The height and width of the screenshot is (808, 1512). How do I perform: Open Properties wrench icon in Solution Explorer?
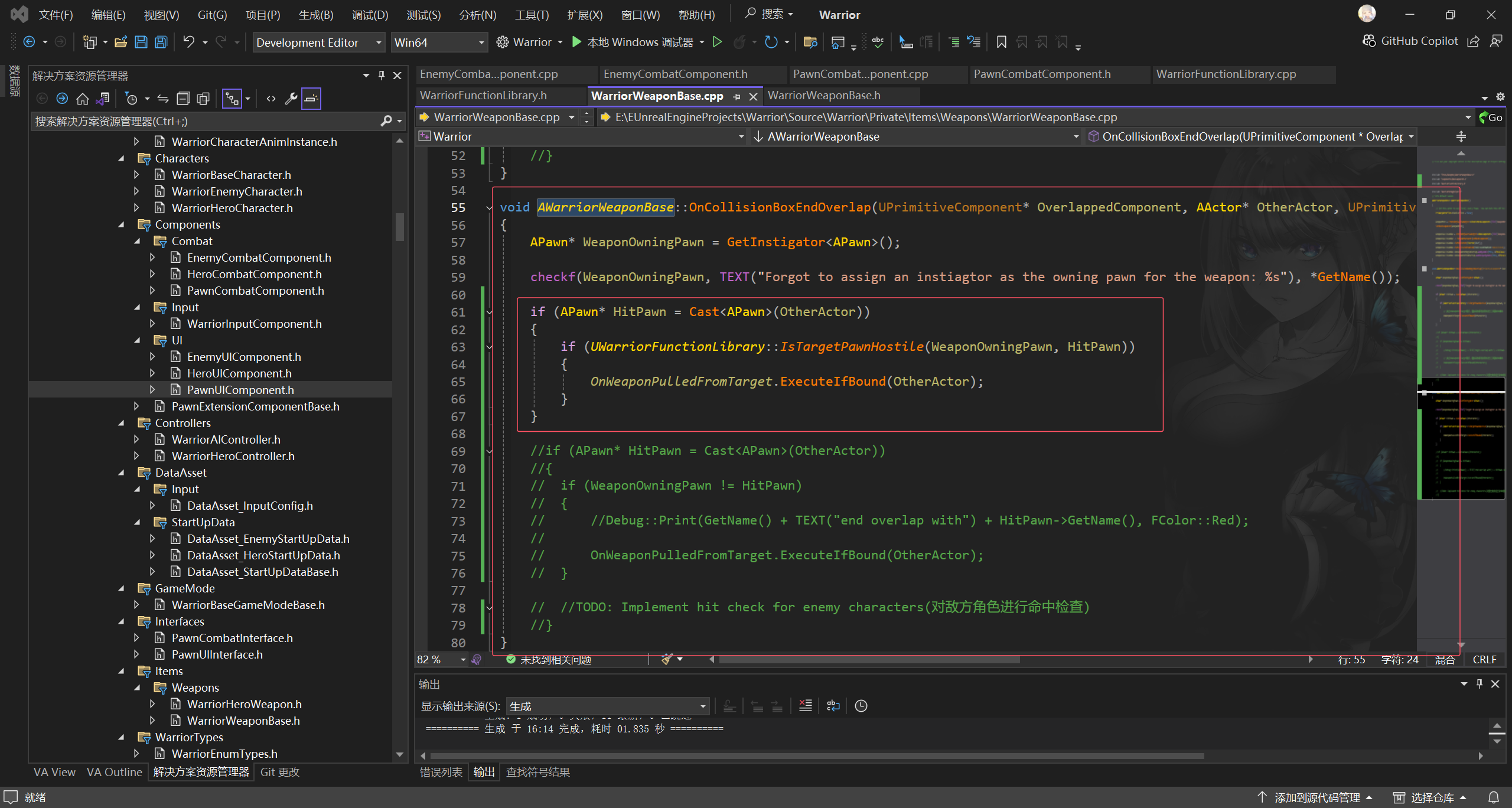[291, 99]
